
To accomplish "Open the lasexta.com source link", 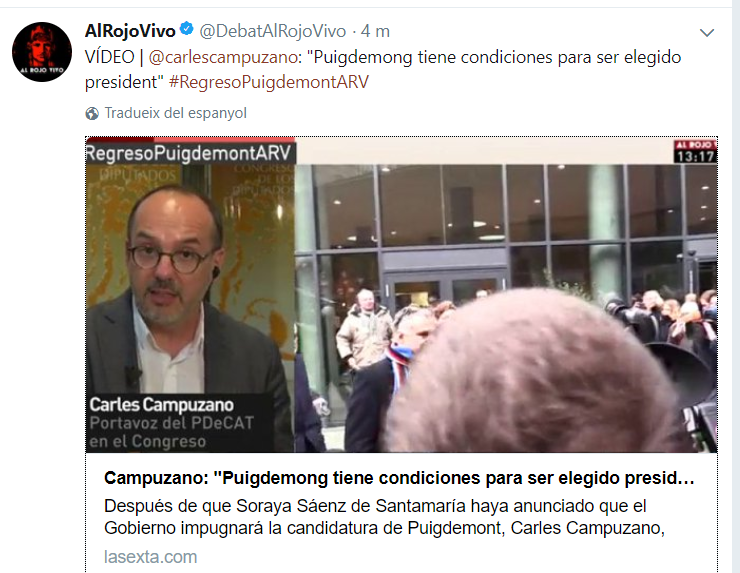I will 150,557.
